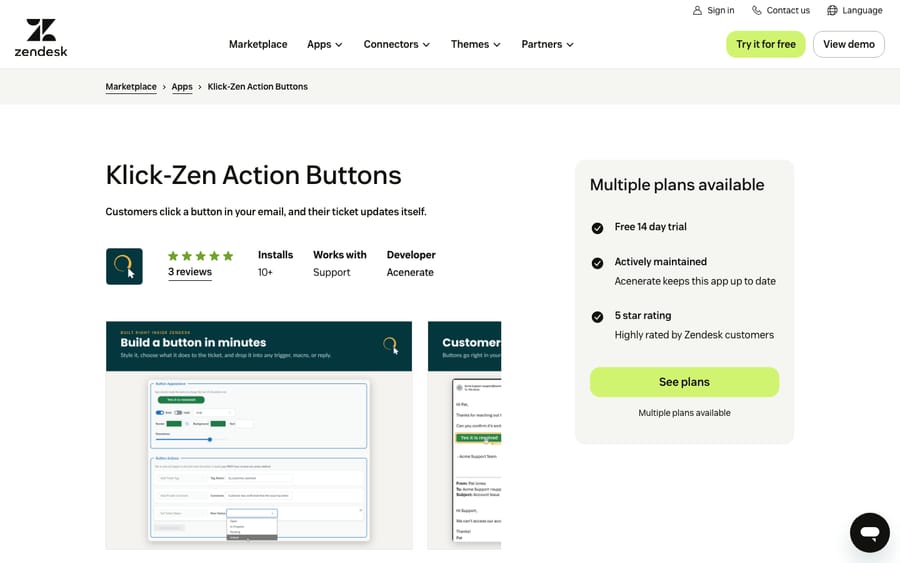
Task: Click the 5 star rating checkmark icon
Action: point(597,317)
